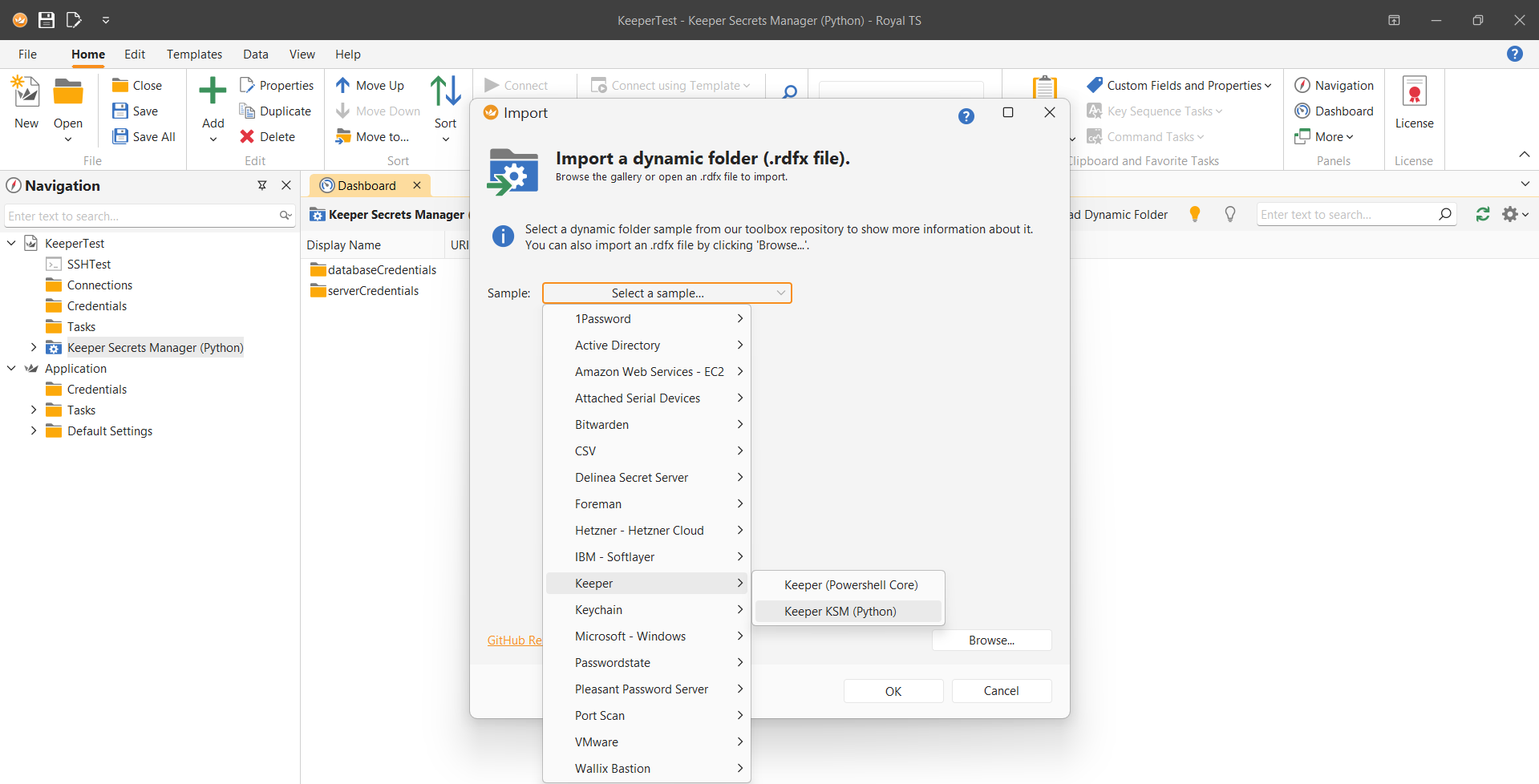Click the Navigation search text field
The image size is (1539, 784).
pyautogui.click(x=140, y=216)
